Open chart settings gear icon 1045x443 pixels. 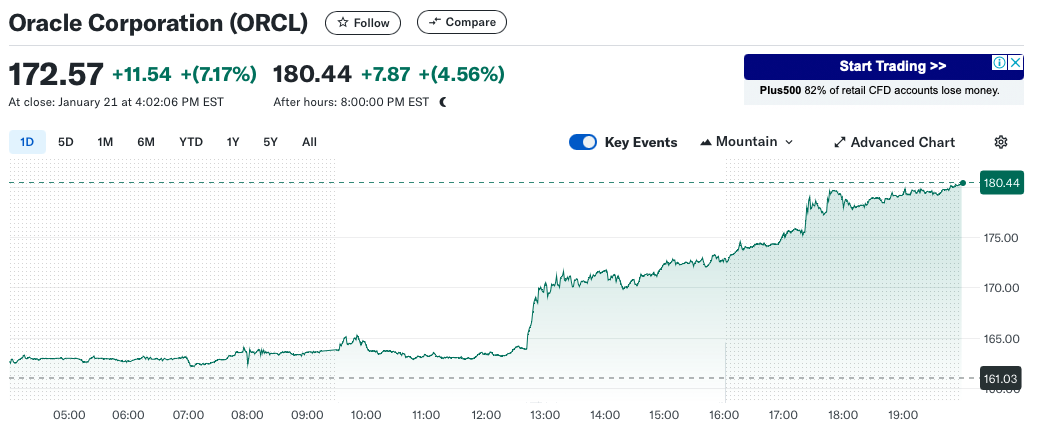coord(1000,142)
